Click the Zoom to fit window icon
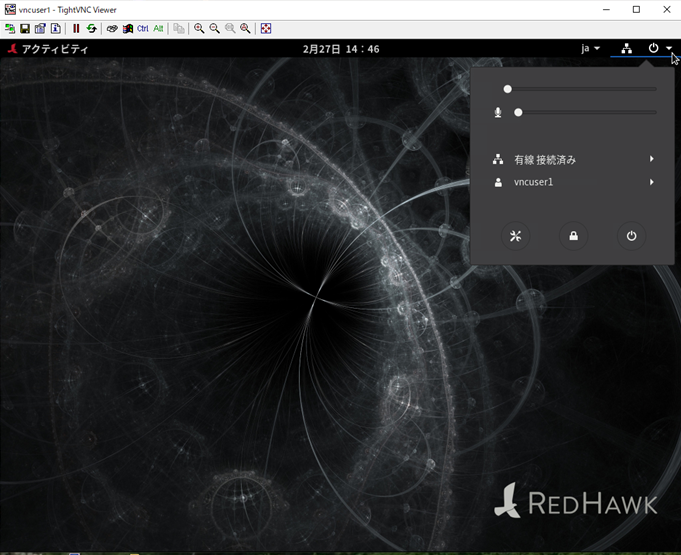 [x=245, y=29]
